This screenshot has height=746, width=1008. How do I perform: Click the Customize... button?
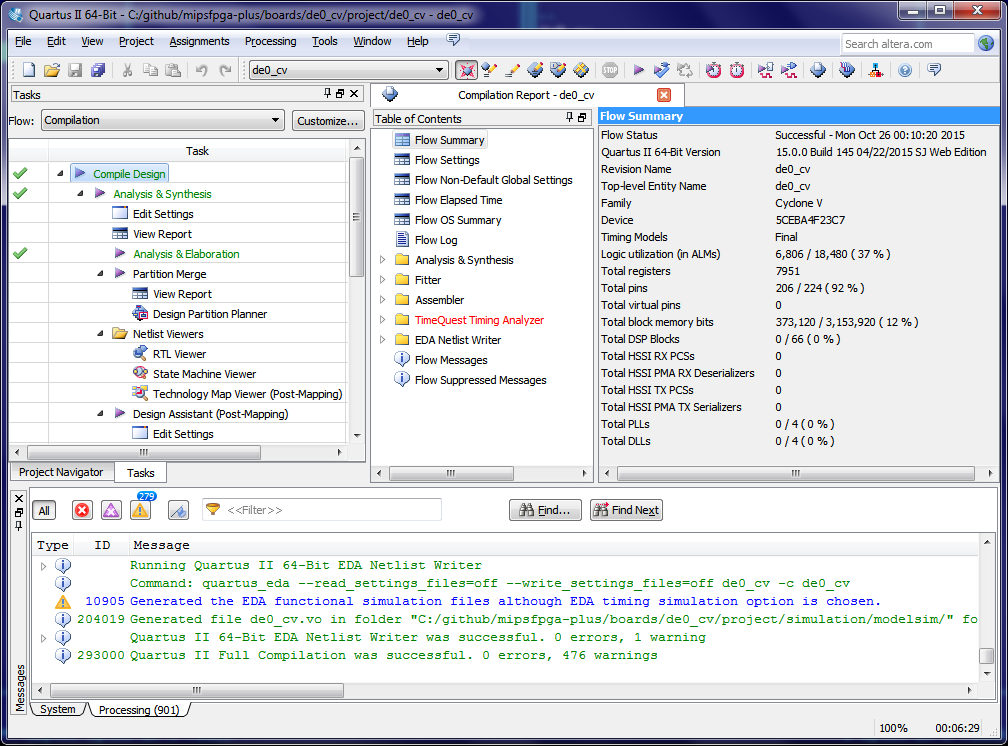(327, 121)
